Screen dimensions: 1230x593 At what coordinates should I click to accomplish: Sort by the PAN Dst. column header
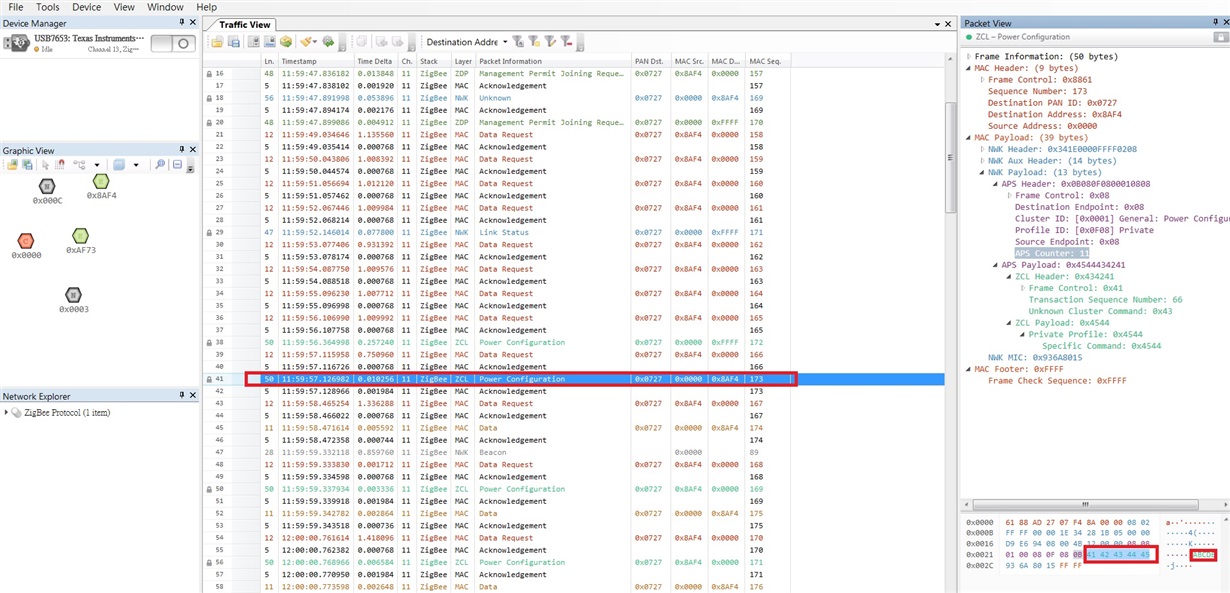click(652, 62)
